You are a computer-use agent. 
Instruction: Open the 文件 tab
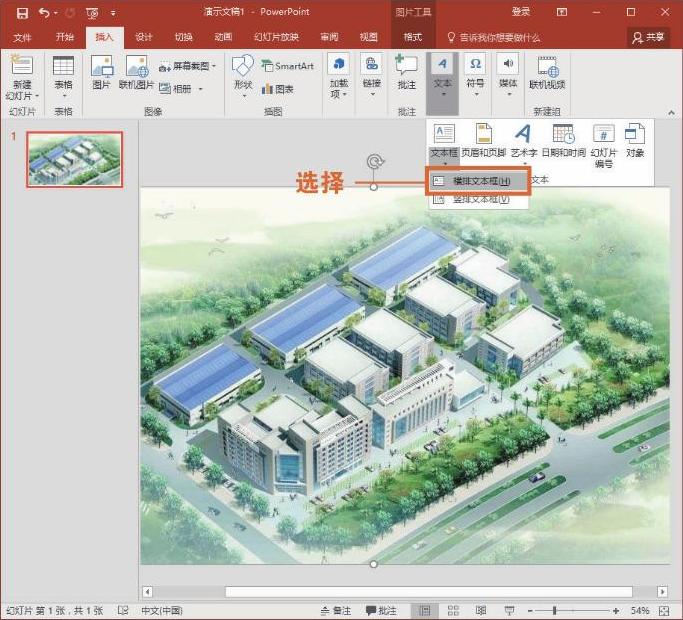coord(22,37)
